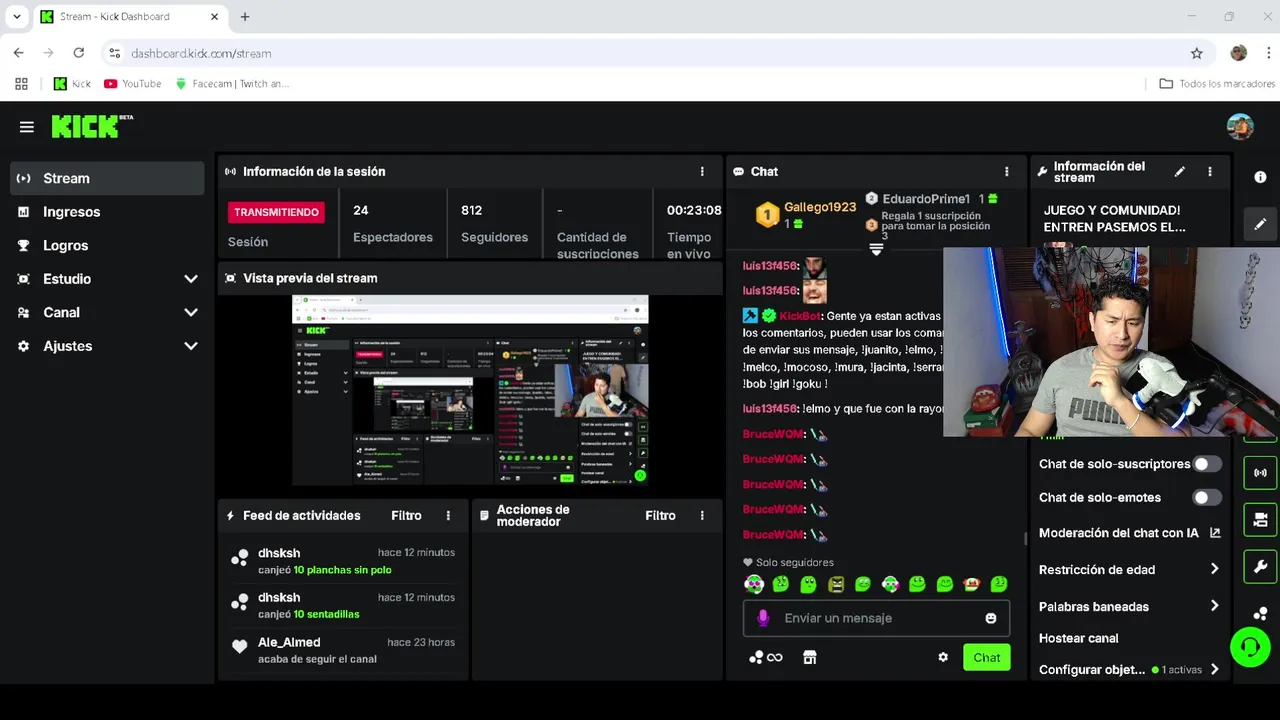This screenshot has width=1280, height=720.
Task: Click the edit pencil button in the right rail
Action: pyautogui.click(x=1260, y=224)
